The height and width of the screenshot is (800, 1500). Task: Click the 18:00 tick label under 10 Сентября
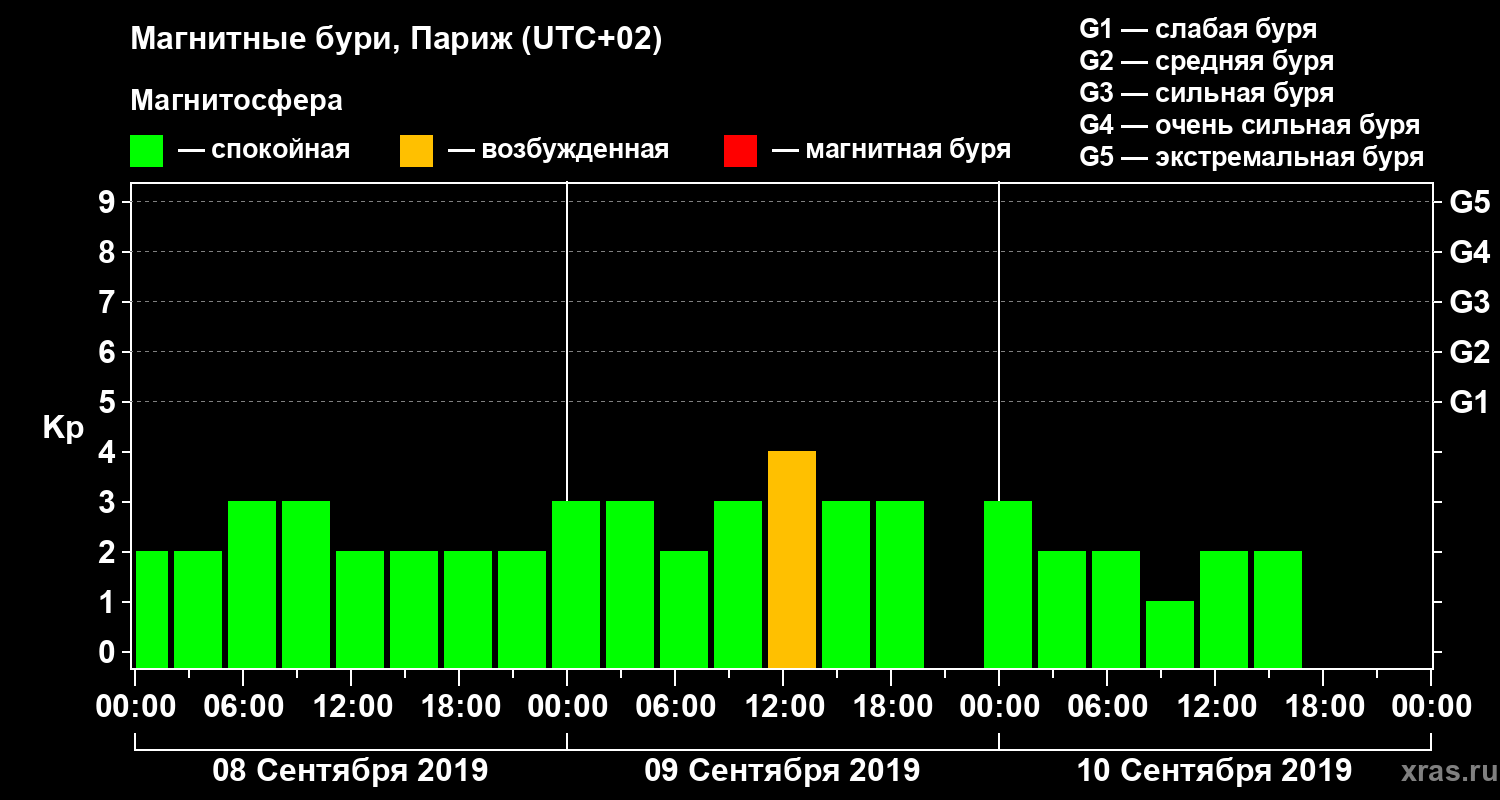[1323, 707]
